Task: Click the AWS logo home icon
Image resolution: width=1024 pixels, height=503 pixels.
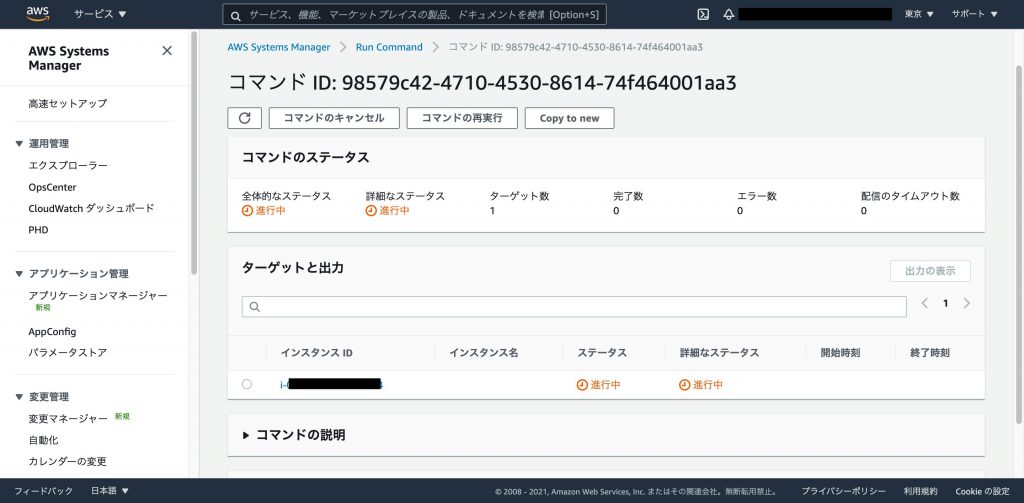Action: 38,14
